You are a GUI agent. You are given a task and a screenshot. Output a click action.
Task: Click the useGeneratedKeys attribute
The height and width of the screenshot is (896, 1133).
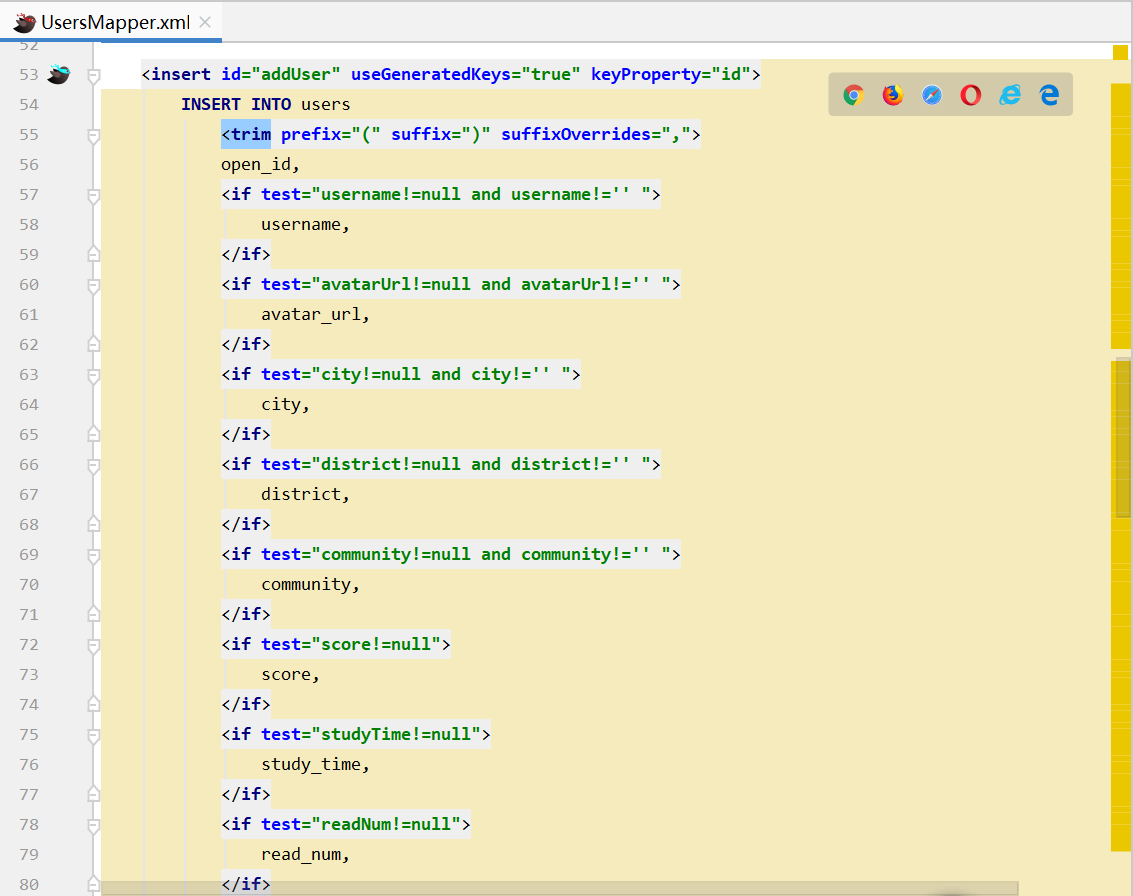[x=431, y=74]
